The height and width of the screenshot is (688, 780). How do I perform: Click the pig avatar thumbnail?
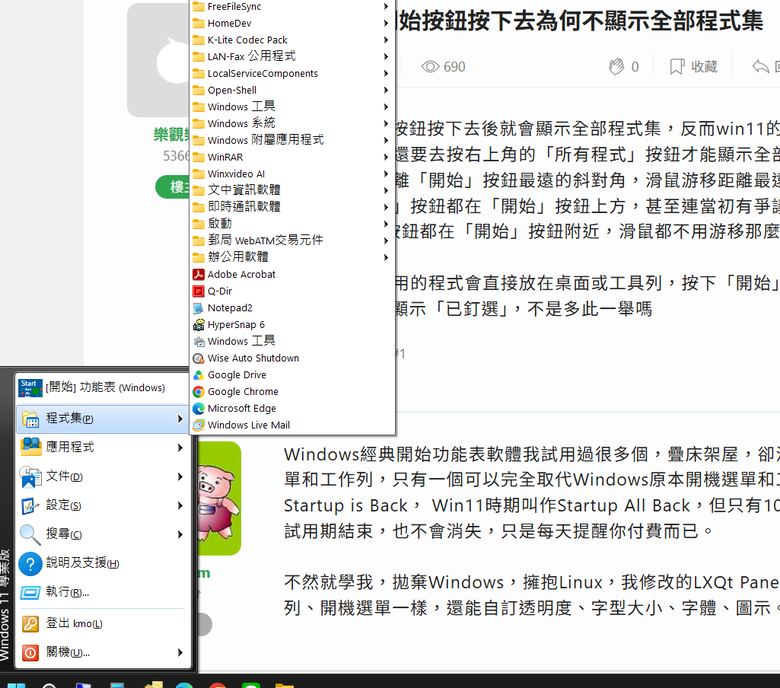click(x=219, y=498)
